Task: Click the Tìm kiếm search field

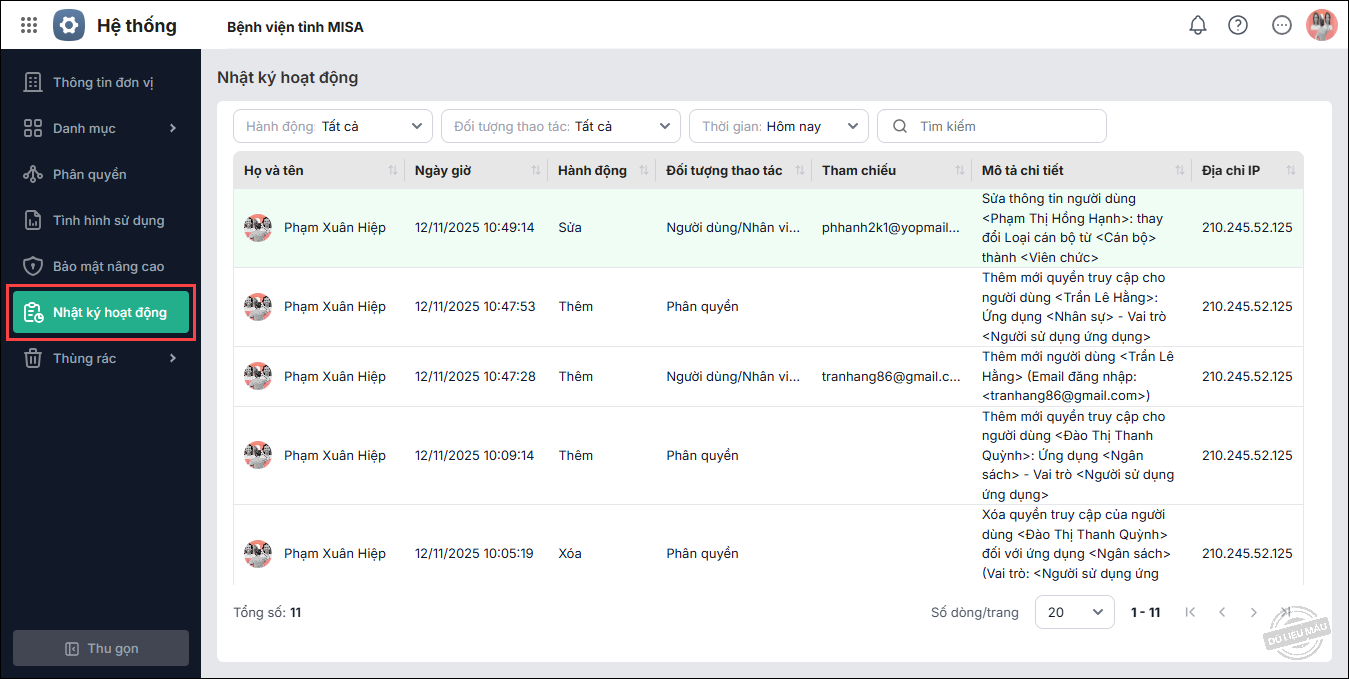Action: pyautogui.click(x=1000, y=126)
